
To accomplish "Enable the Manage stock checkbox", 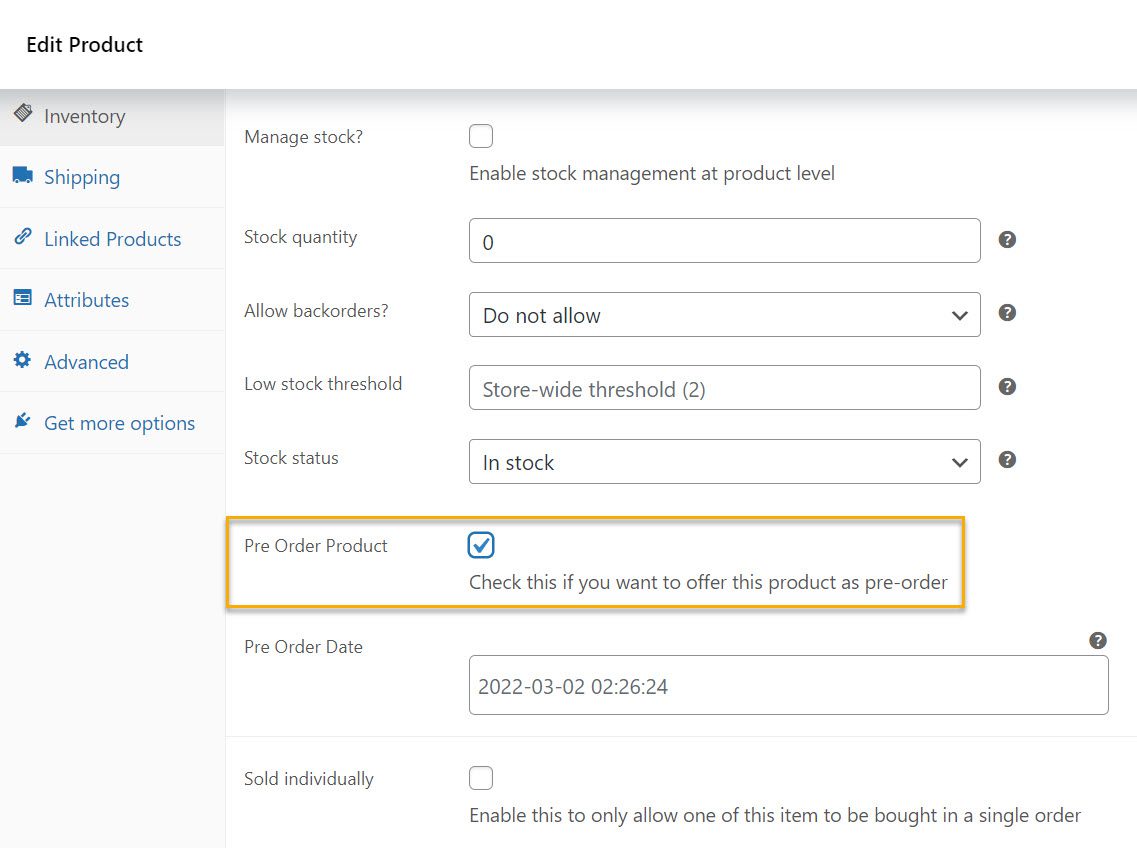I will [x=481, y=136].
